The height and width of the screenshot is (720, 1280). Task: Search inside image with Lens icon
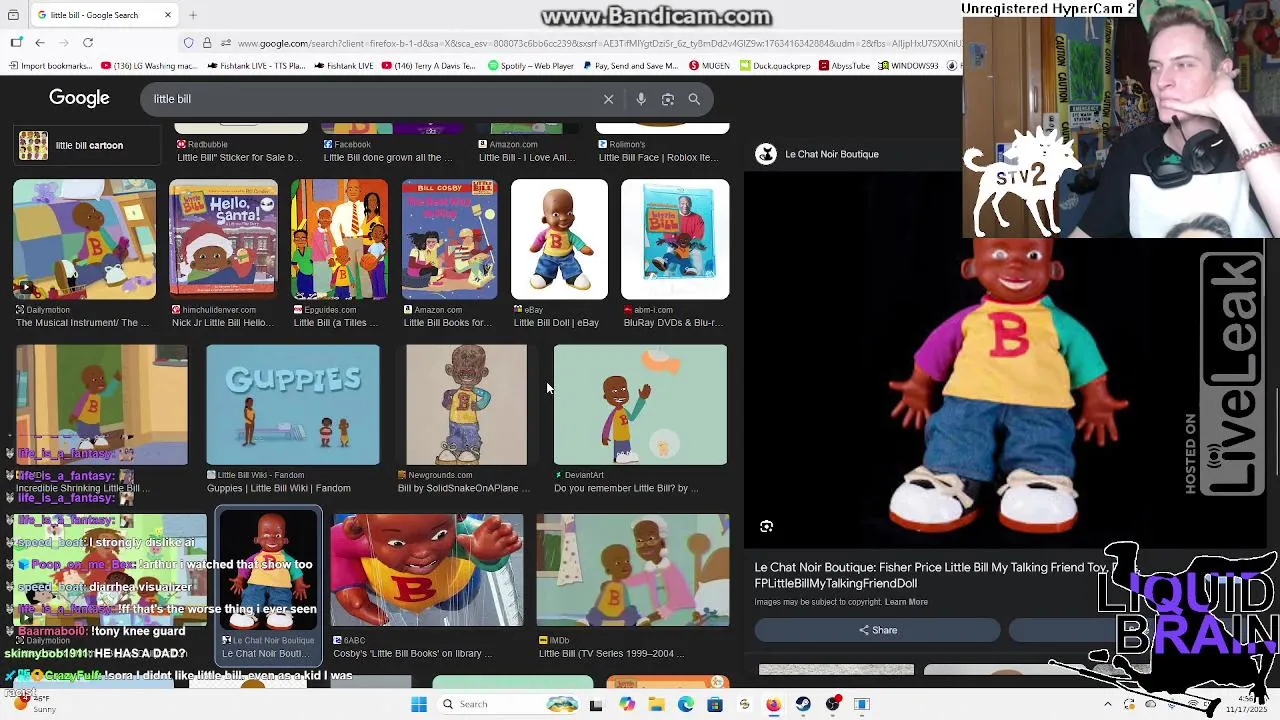click(x=766, y=526)
